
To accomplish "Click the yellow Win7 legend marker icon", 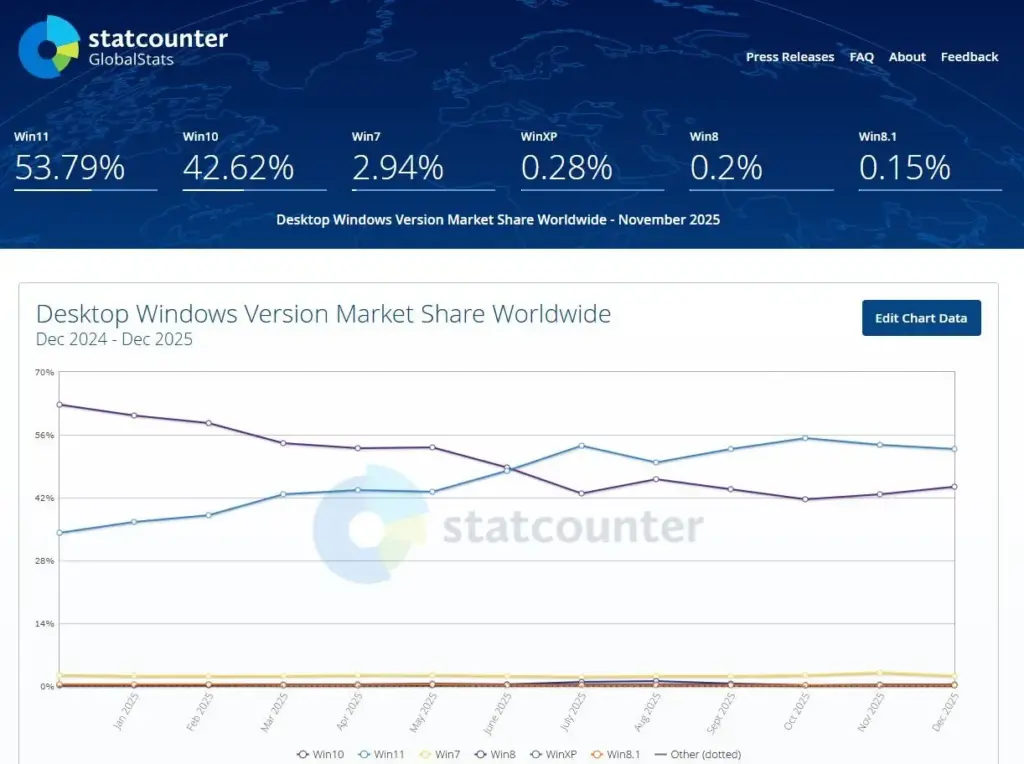I will [423, 753].
